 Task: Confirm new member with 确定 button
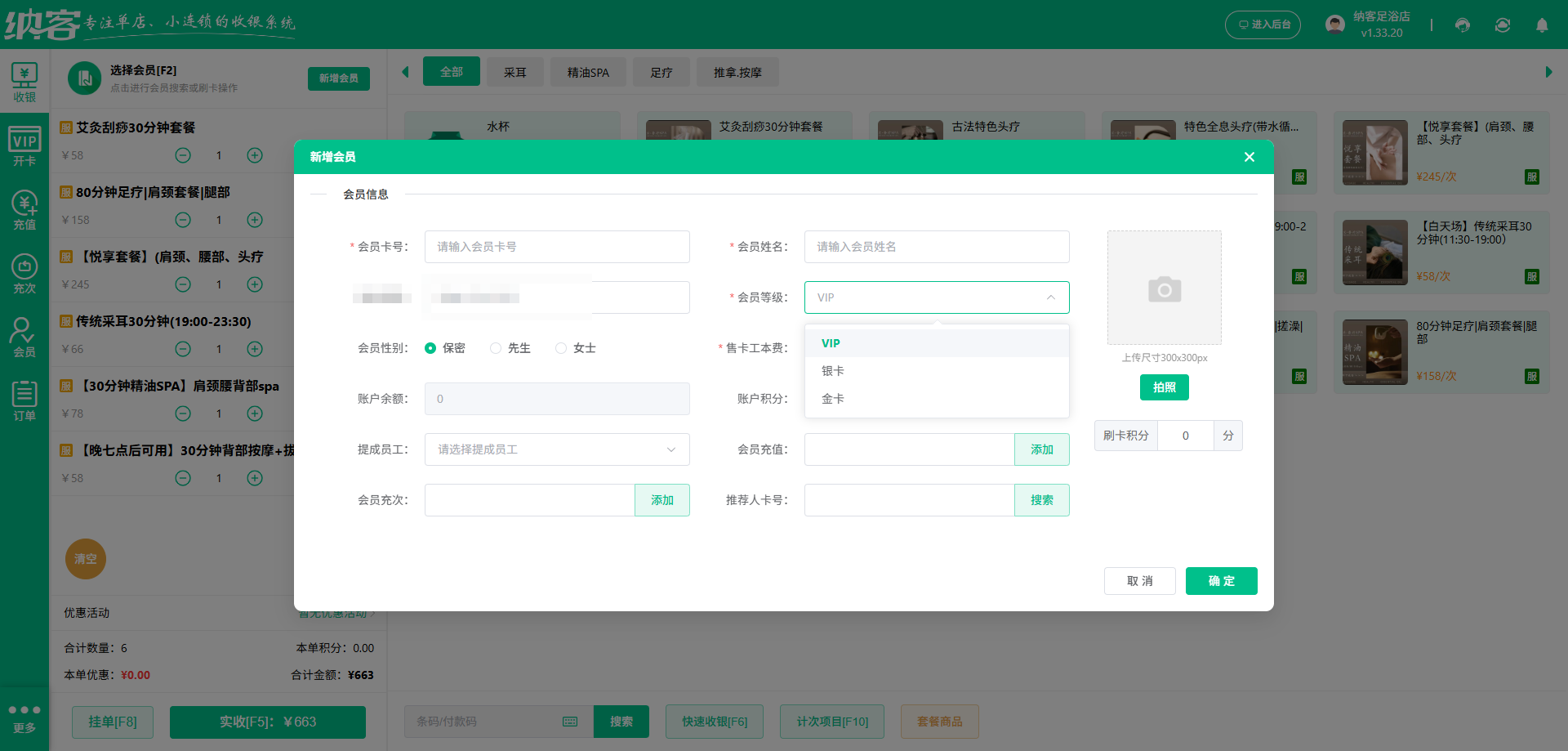pos(1221,581)
